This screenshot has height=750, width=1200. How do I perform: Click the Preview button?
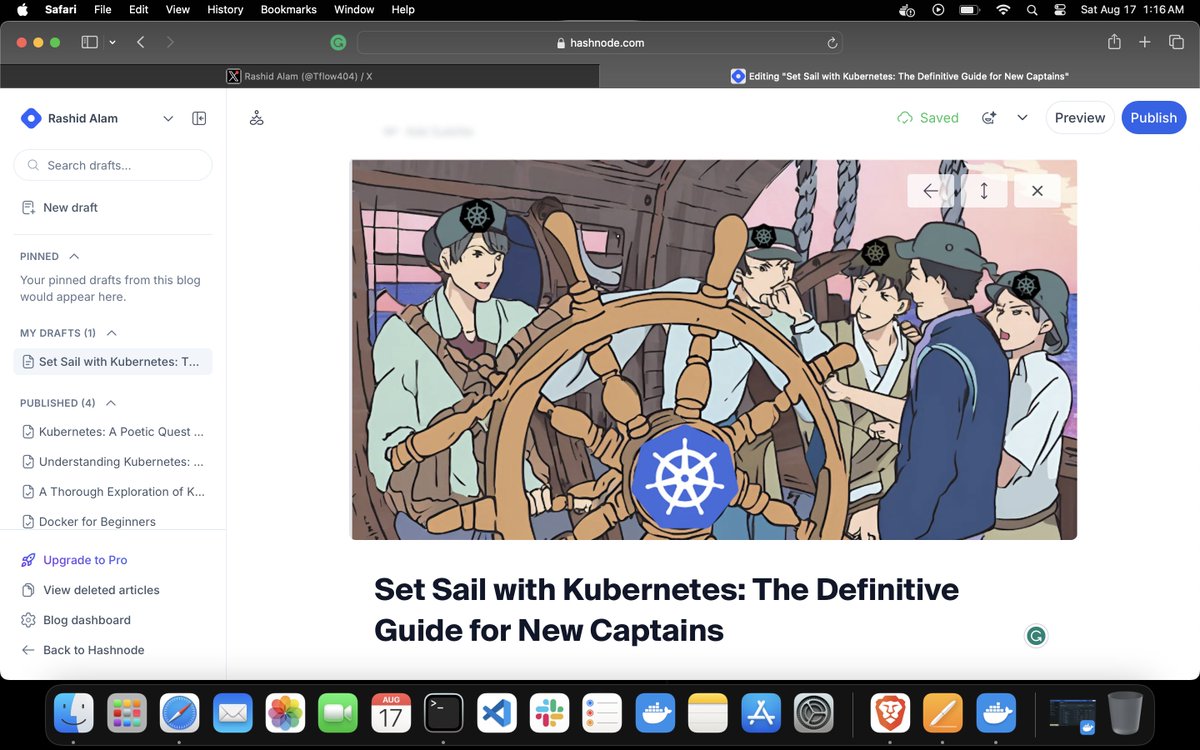pyautogui.click(x=1080, y=118)
